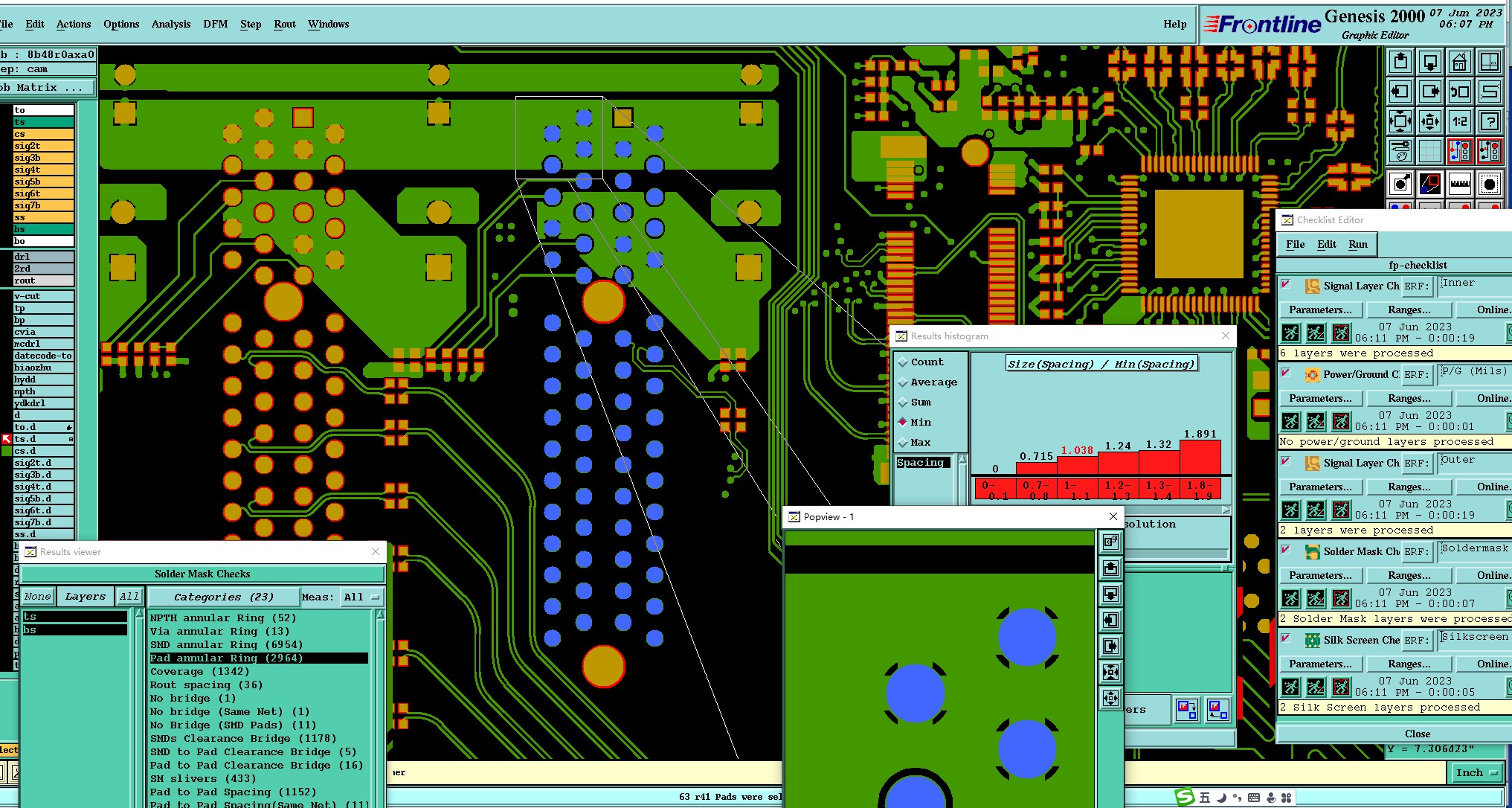
Task: Toggle the grid display icon
Action: [x=1429, y=152]
